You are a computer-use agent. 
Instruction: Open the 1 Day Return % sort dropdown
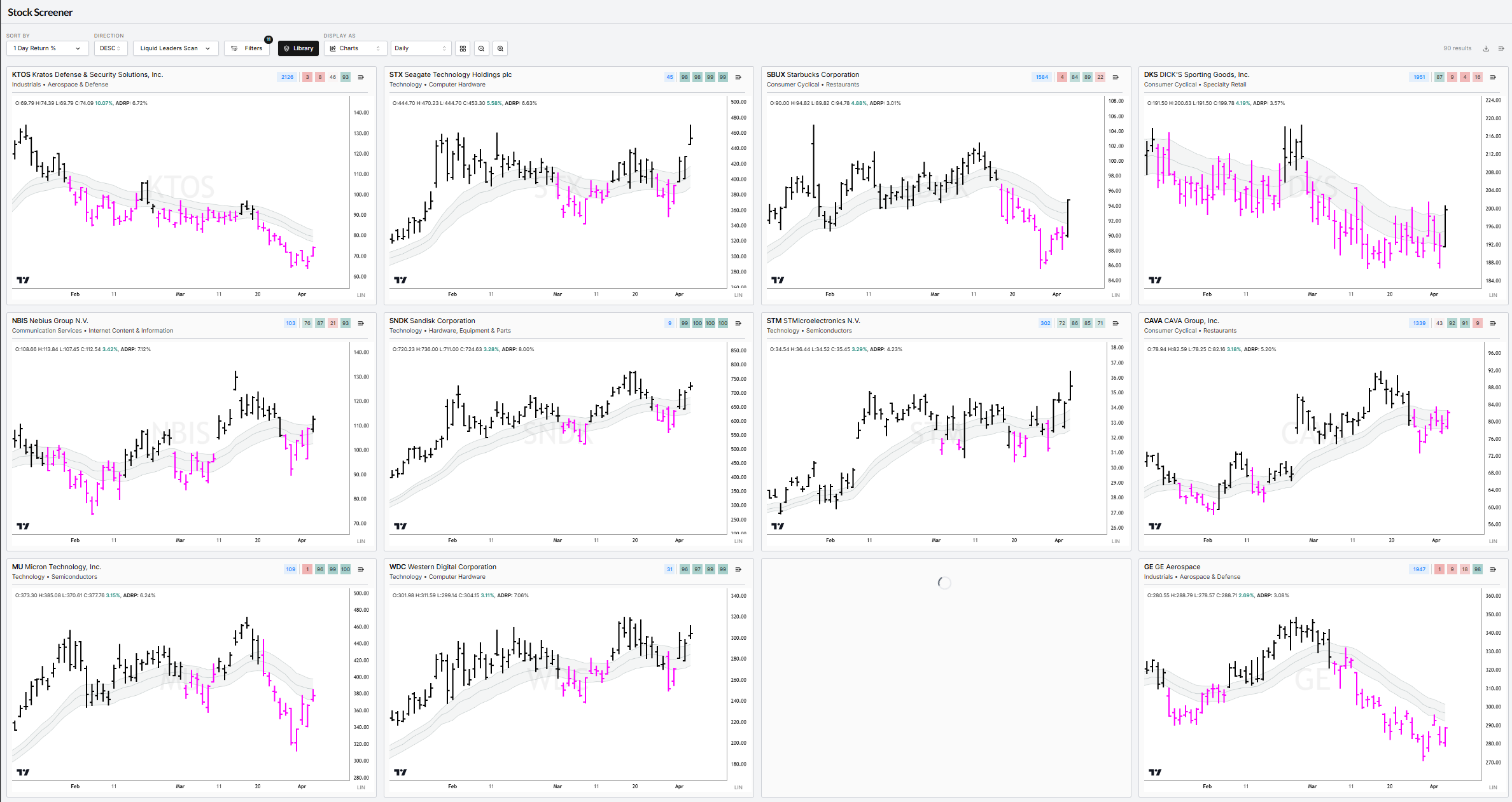click(47, 48)
